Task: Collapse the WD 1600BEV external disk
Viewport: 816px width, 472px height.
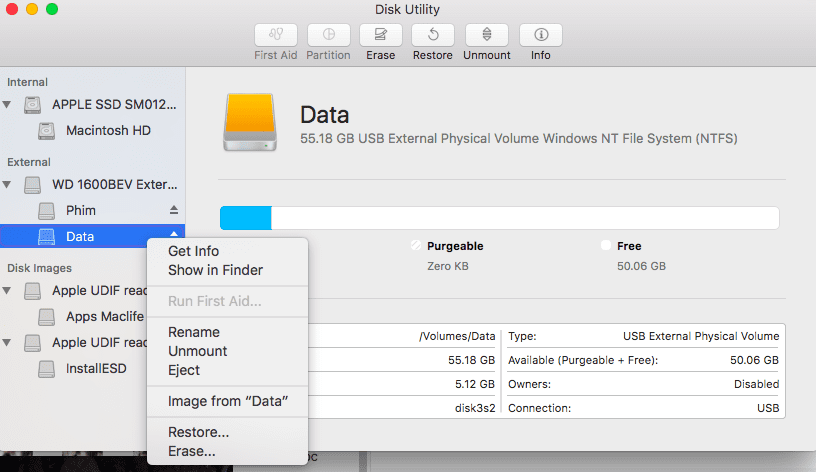Action: [x=8, y=185]
